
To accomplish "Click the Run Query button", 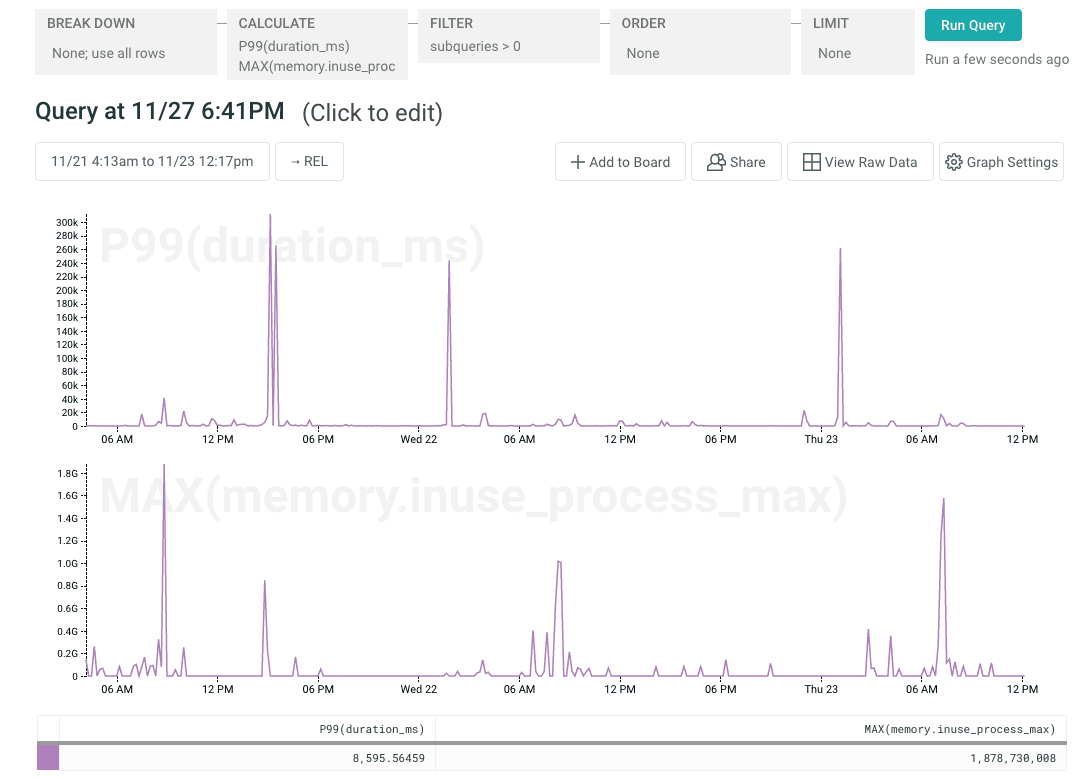I will 972,25.
